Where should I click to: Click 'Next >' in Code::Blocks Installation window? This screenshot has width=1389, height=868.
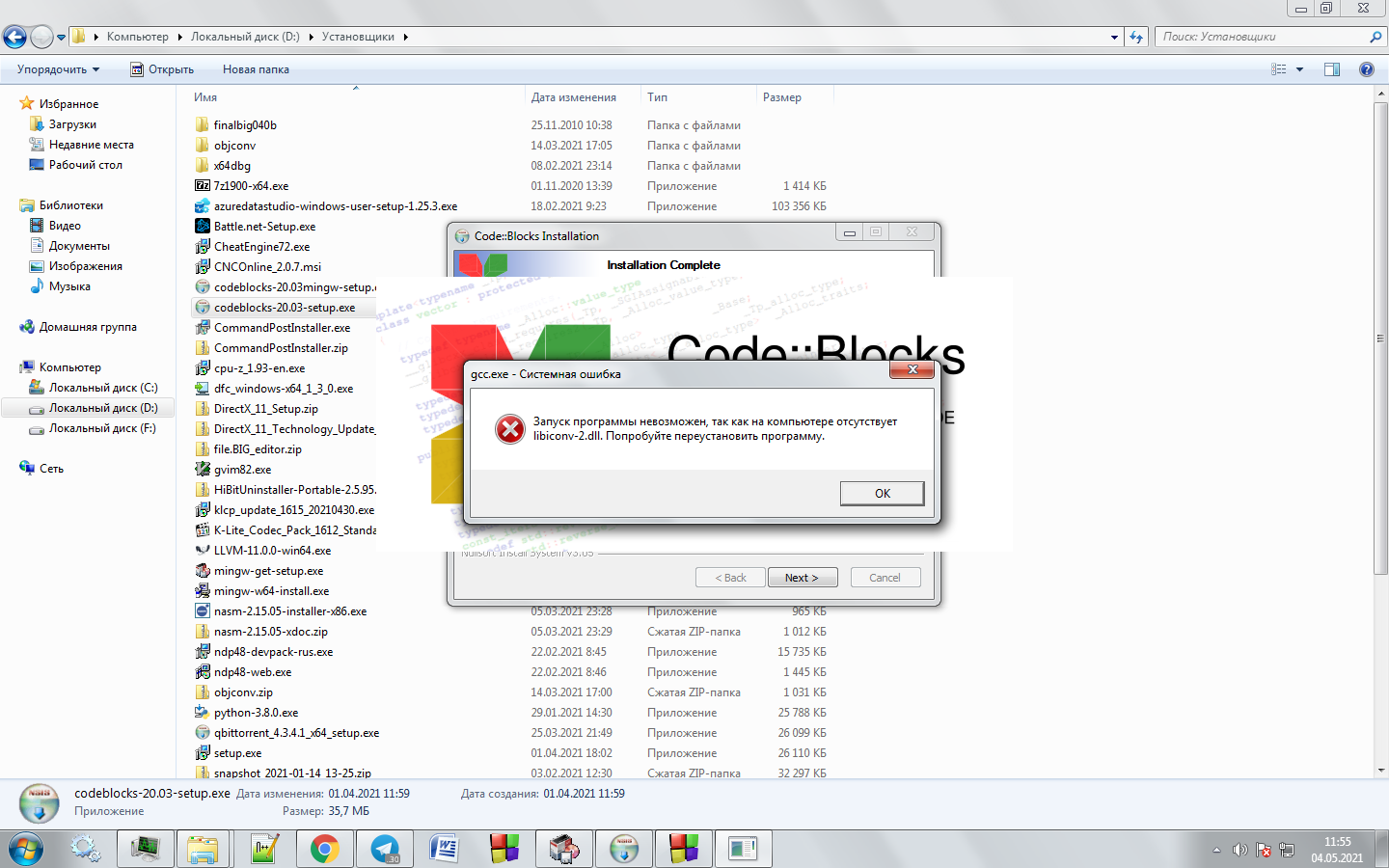click(x=802, y=578)
